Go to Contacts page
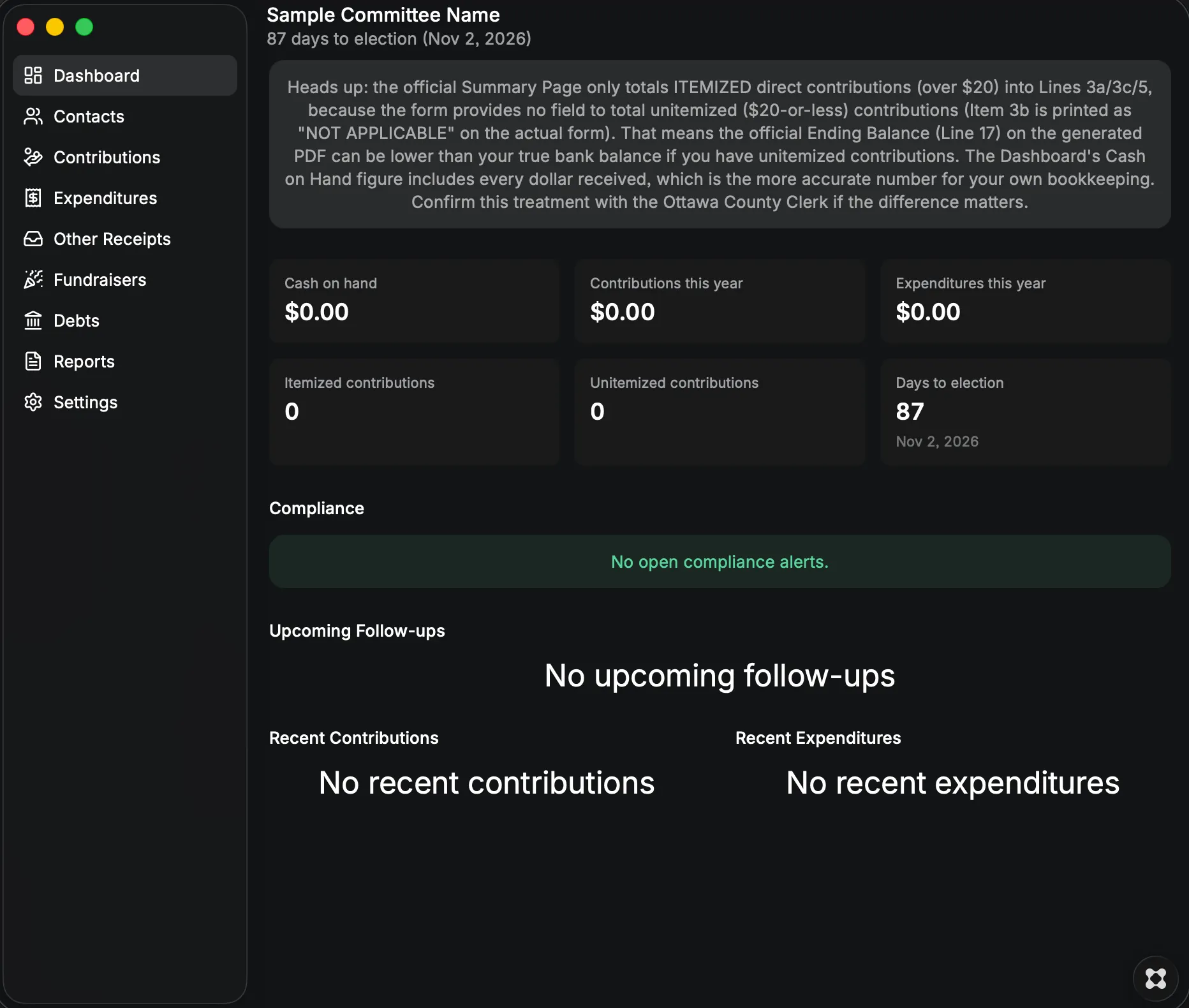 (125, 116)
